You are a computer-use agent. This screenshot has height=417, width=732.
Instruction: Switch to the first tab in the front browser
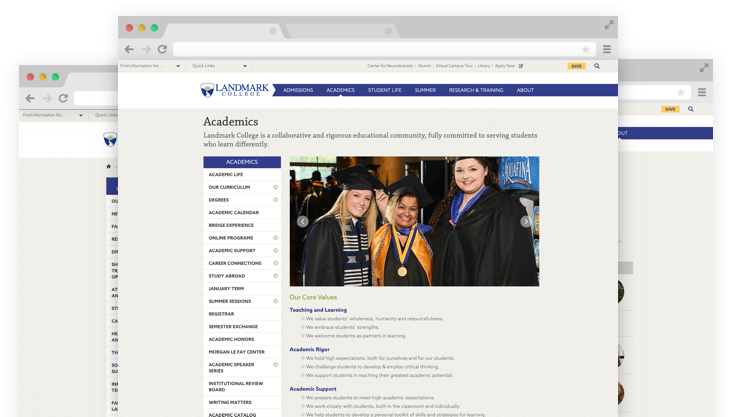224,31
